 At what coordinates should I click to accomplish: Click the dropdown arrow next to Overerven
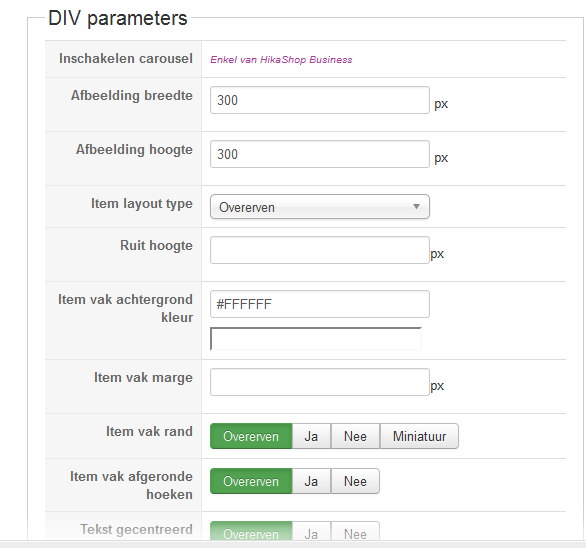(416, 206)
